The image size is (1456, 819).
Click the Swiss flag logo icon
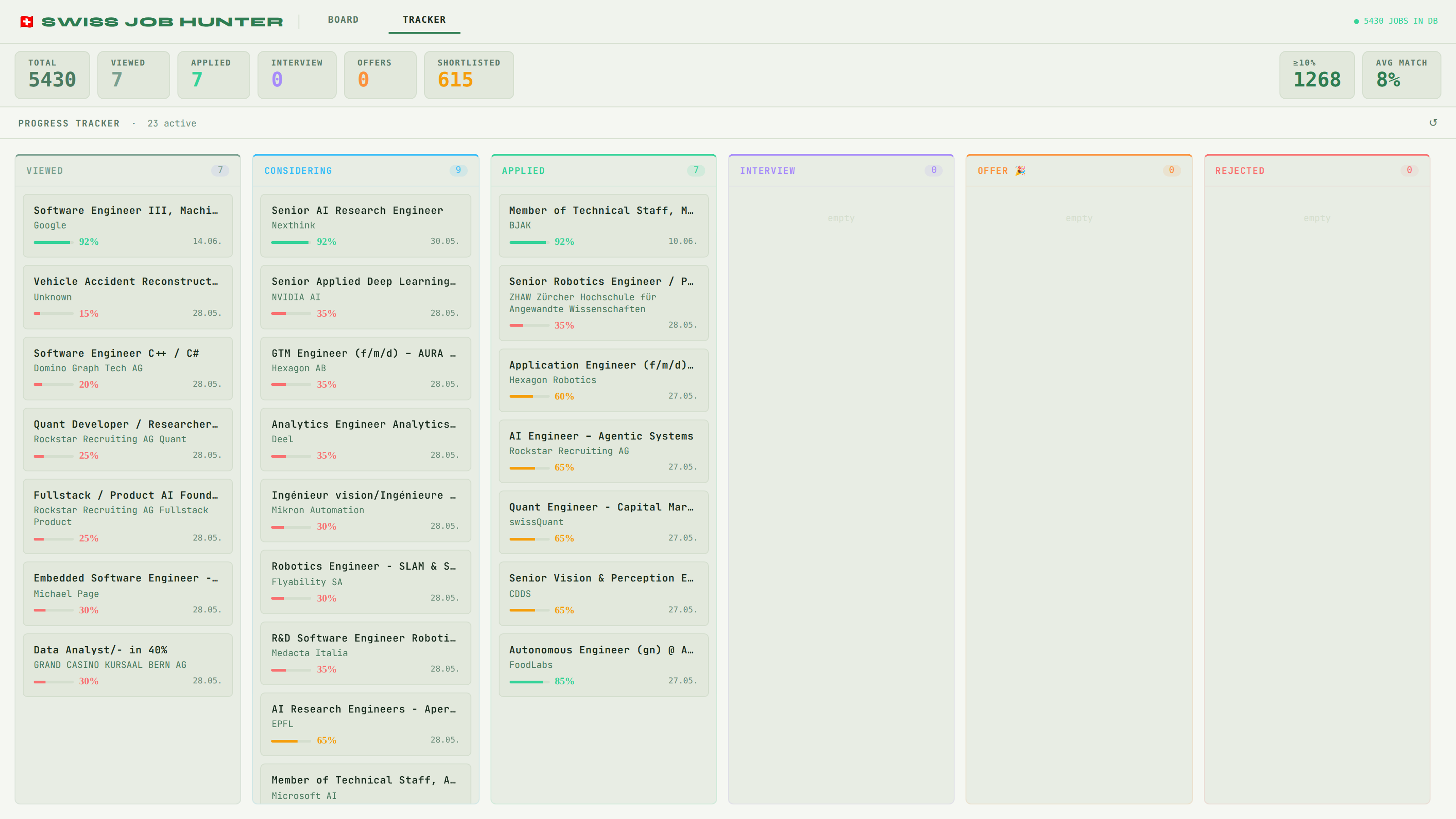click(x=26, y=21)
